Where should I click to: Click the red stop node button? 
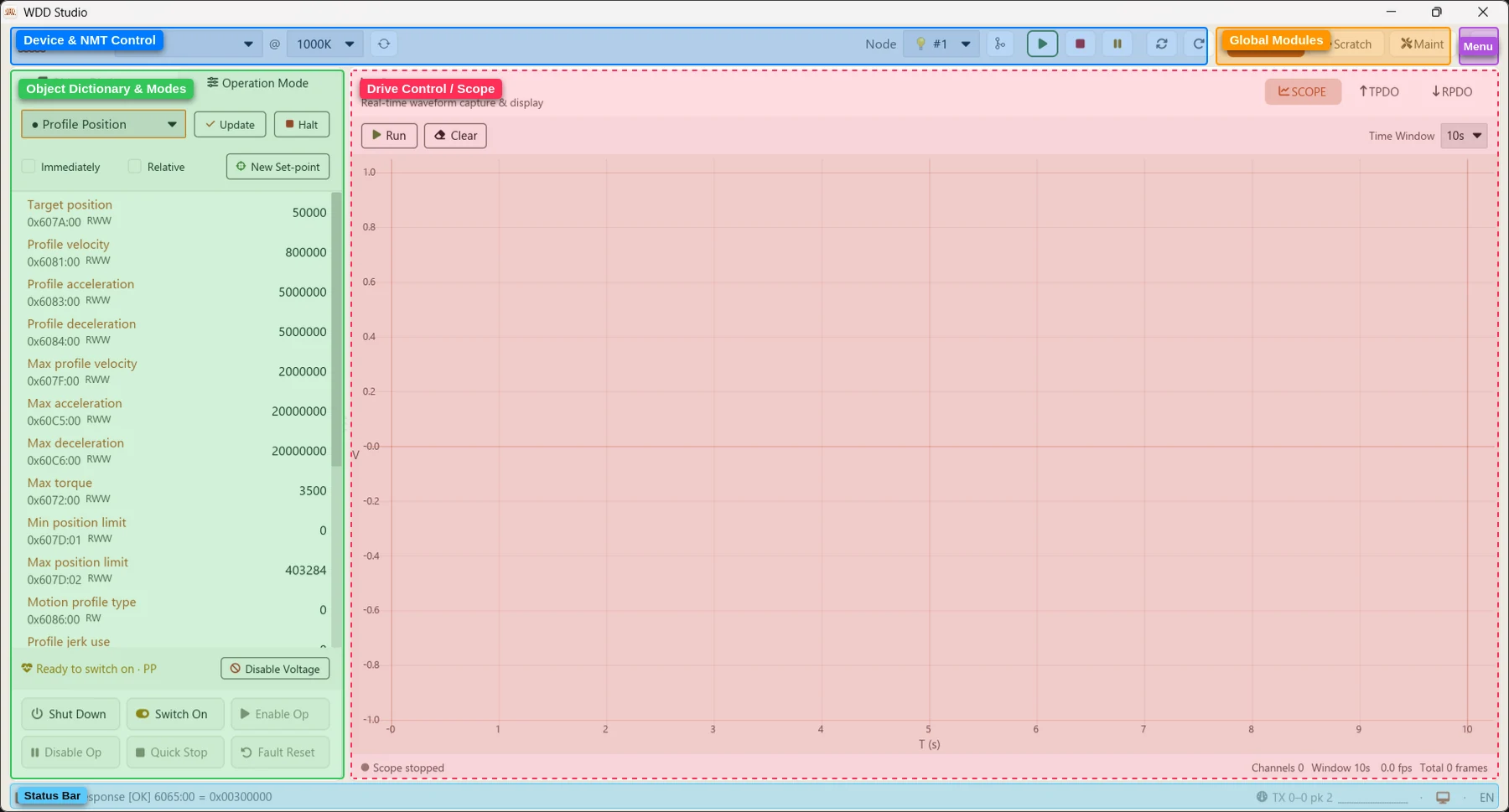1080,44
